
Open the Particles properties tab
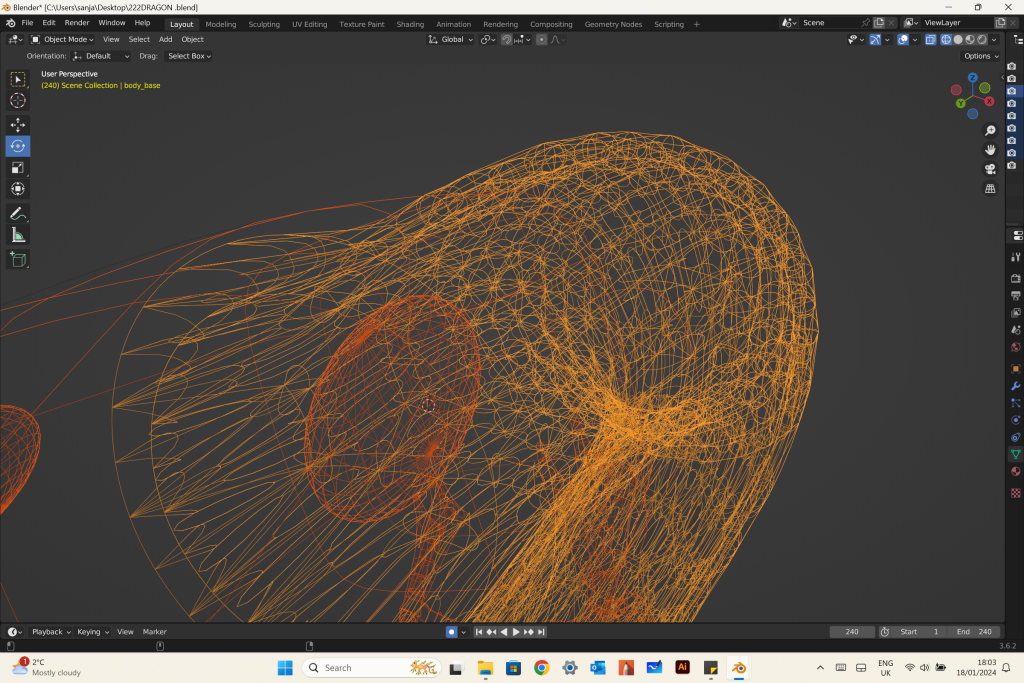tap(1016, 403)
